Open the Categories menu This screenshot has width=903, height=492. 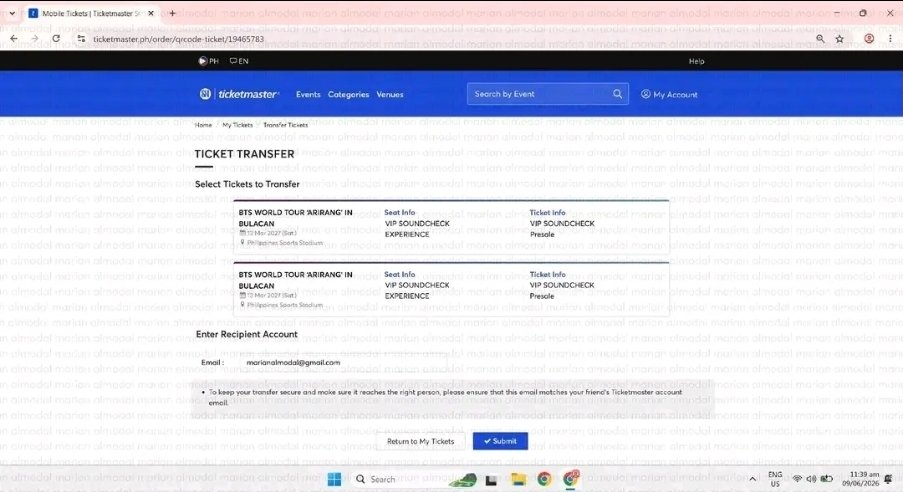(x=348, y=94)
